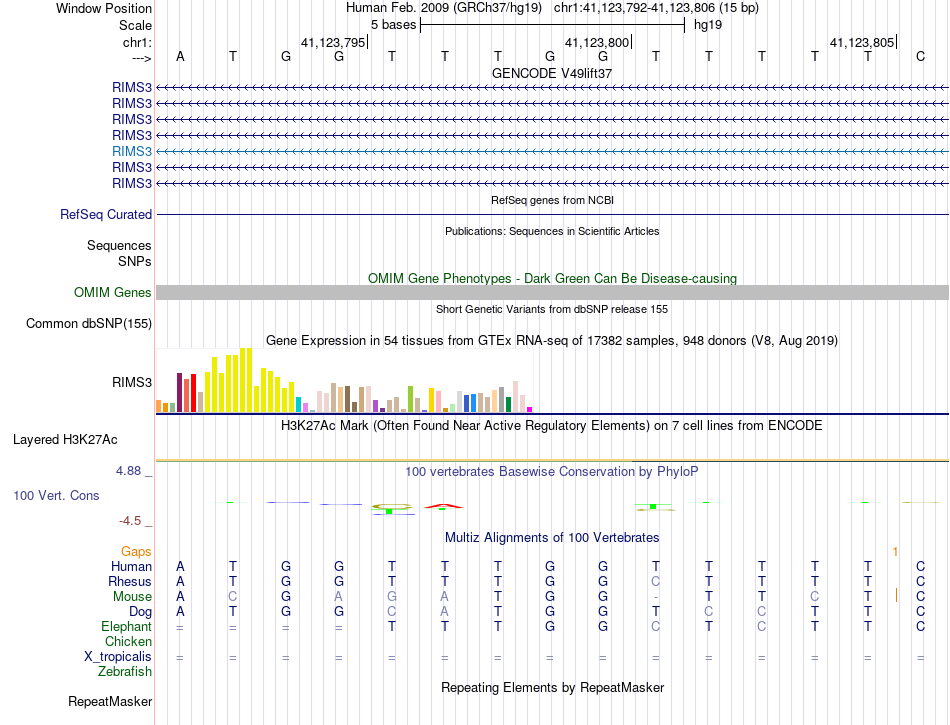Click the chr1: base position label
The image size is (950, 725).
point(137,42)
